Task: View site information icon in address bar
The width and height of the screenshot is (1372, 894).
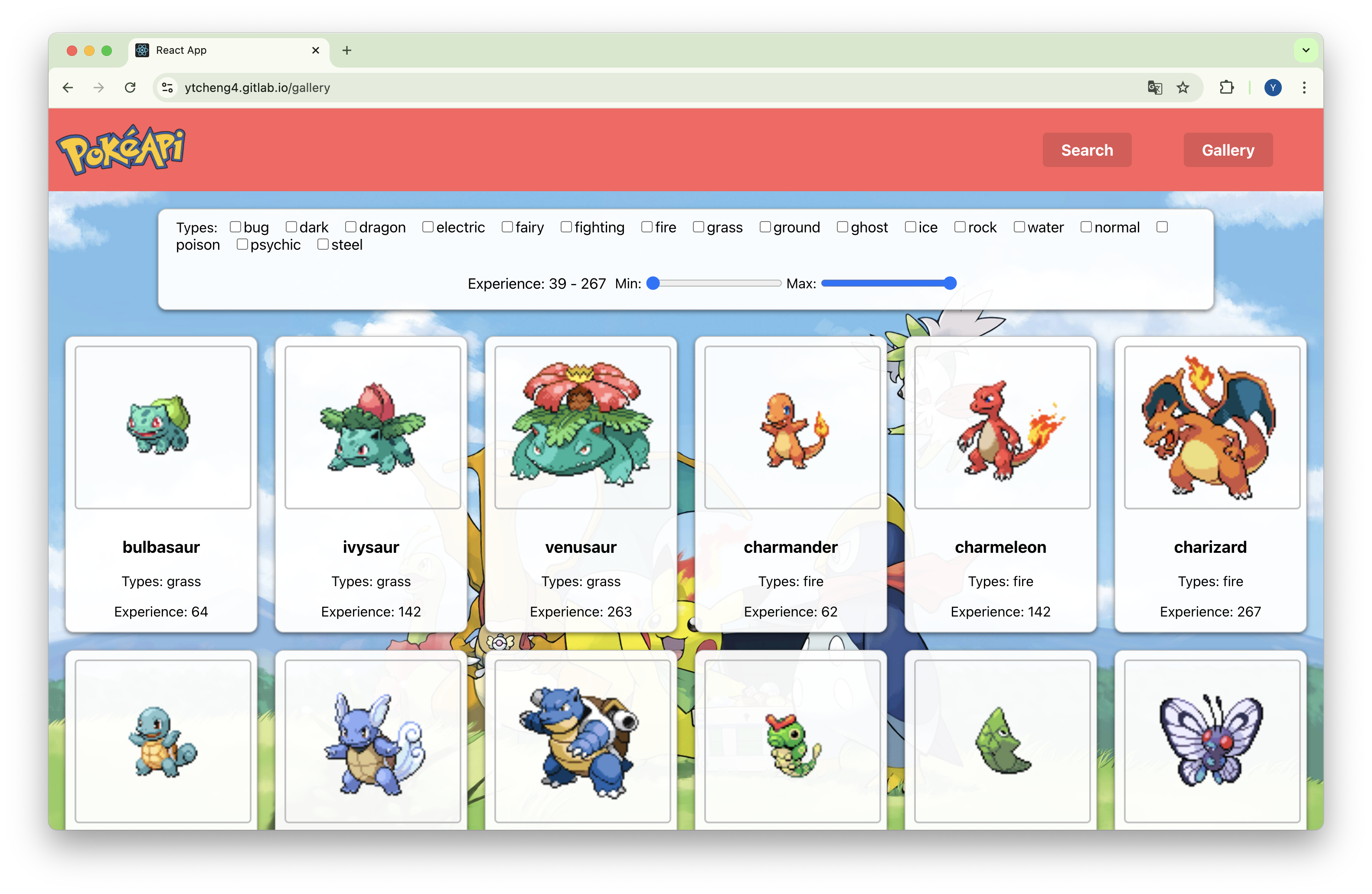Action: point(167,88)
